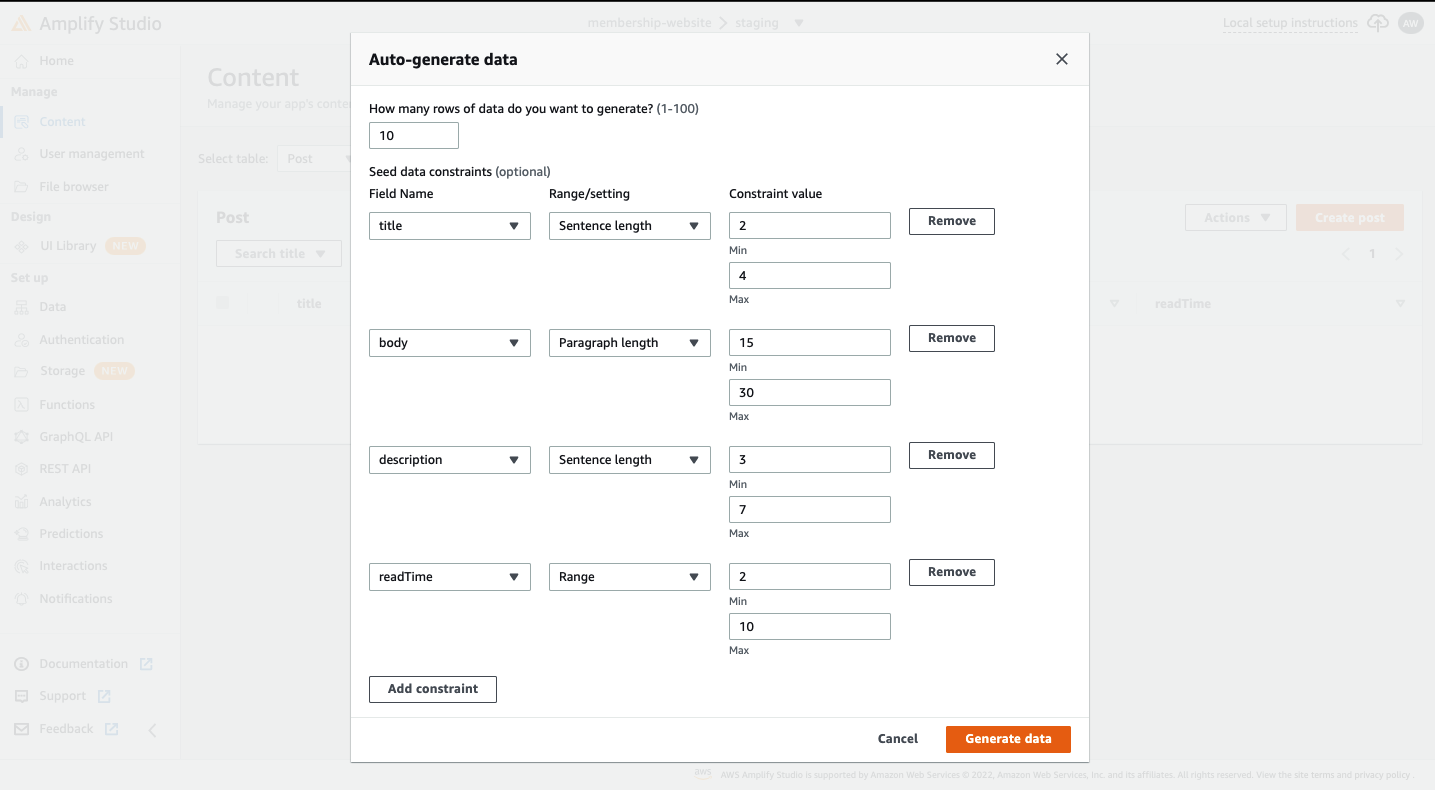Click the Notifications icon in sidebar
This screenshot has width=1435, height=790.
21,599
